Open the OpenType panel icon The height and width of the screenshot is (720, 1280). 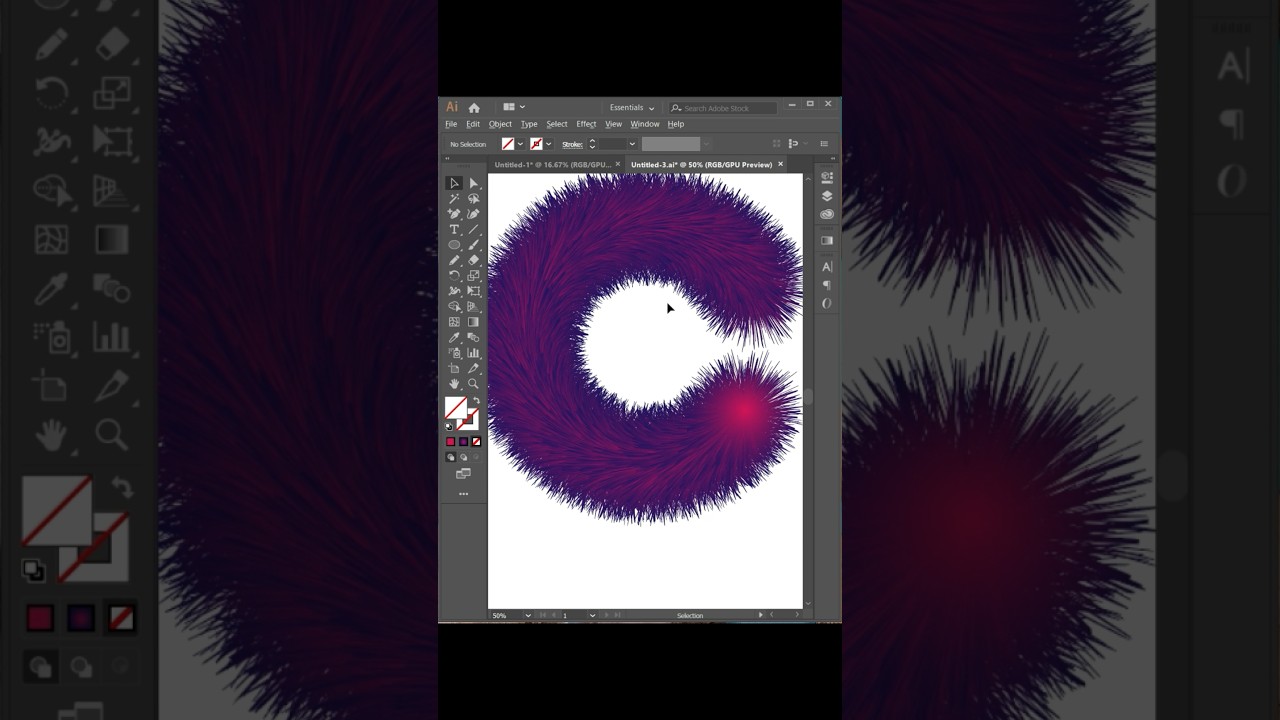[x=827, y=303]
